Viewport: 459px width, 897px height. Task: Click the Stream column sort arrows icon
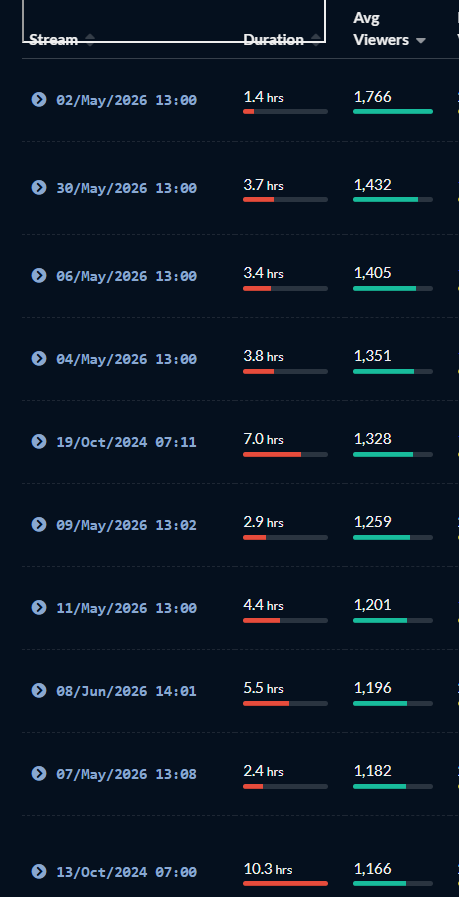tap(90, 40)
